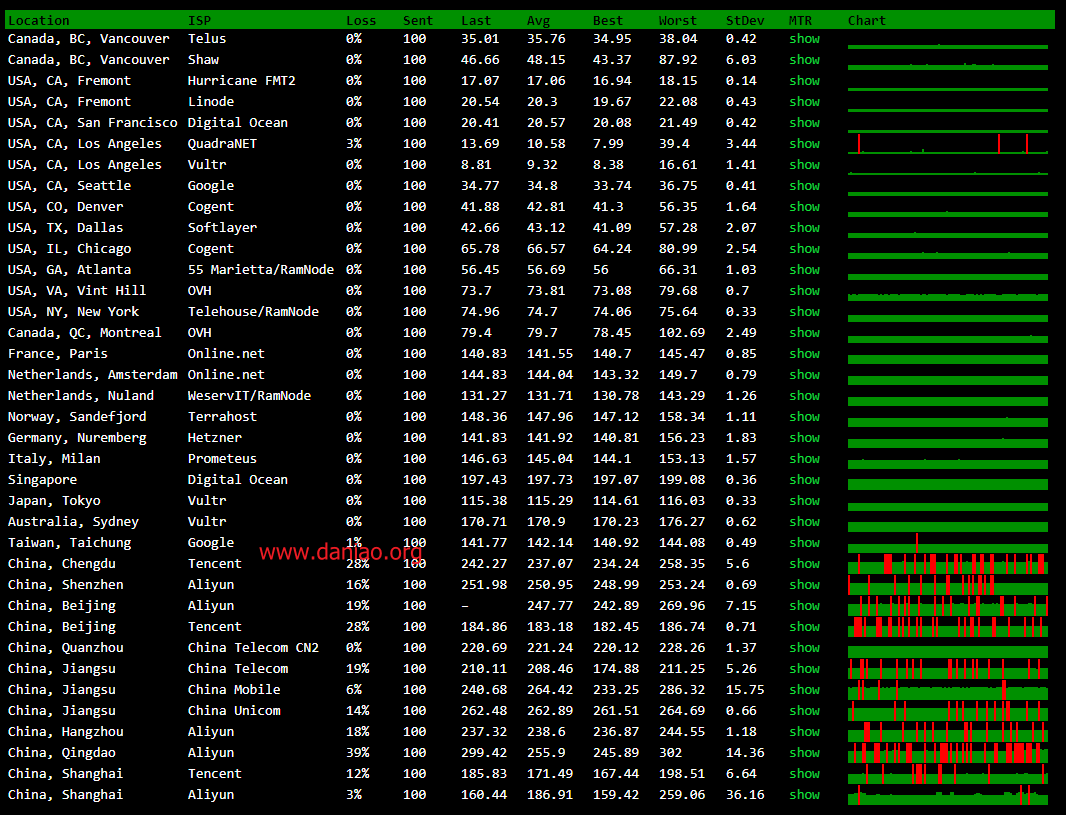Click the StDev column header
Viewport: 1066px width, 815px height.
744,20
